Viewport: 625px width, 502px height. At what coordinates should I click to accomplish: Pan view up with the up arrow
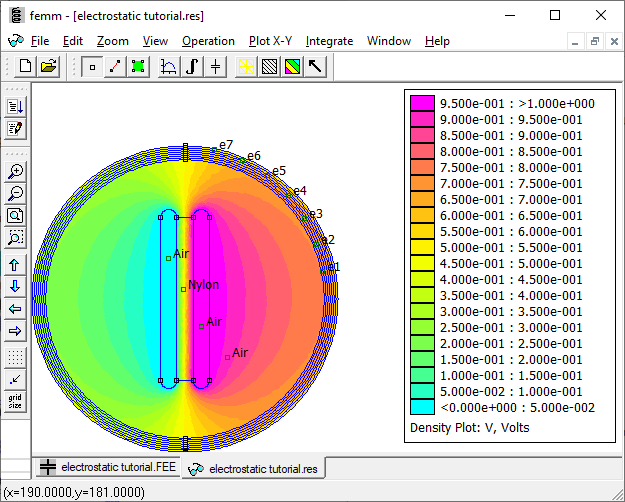coord(16,265)
